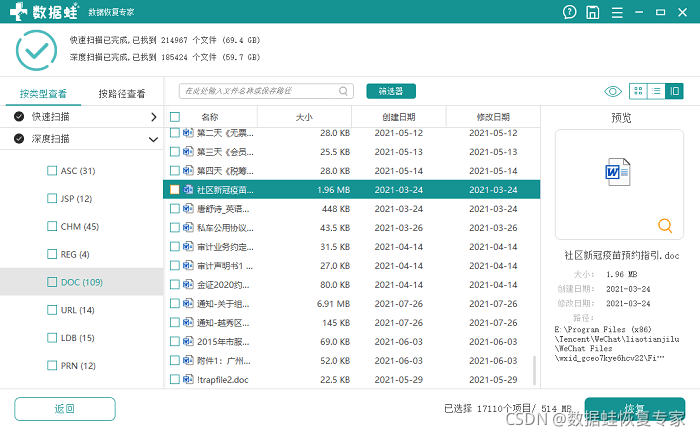Select the DOC (109) tree item label
The width and height of the screenshot is (700, 436).
coord(82,282)
